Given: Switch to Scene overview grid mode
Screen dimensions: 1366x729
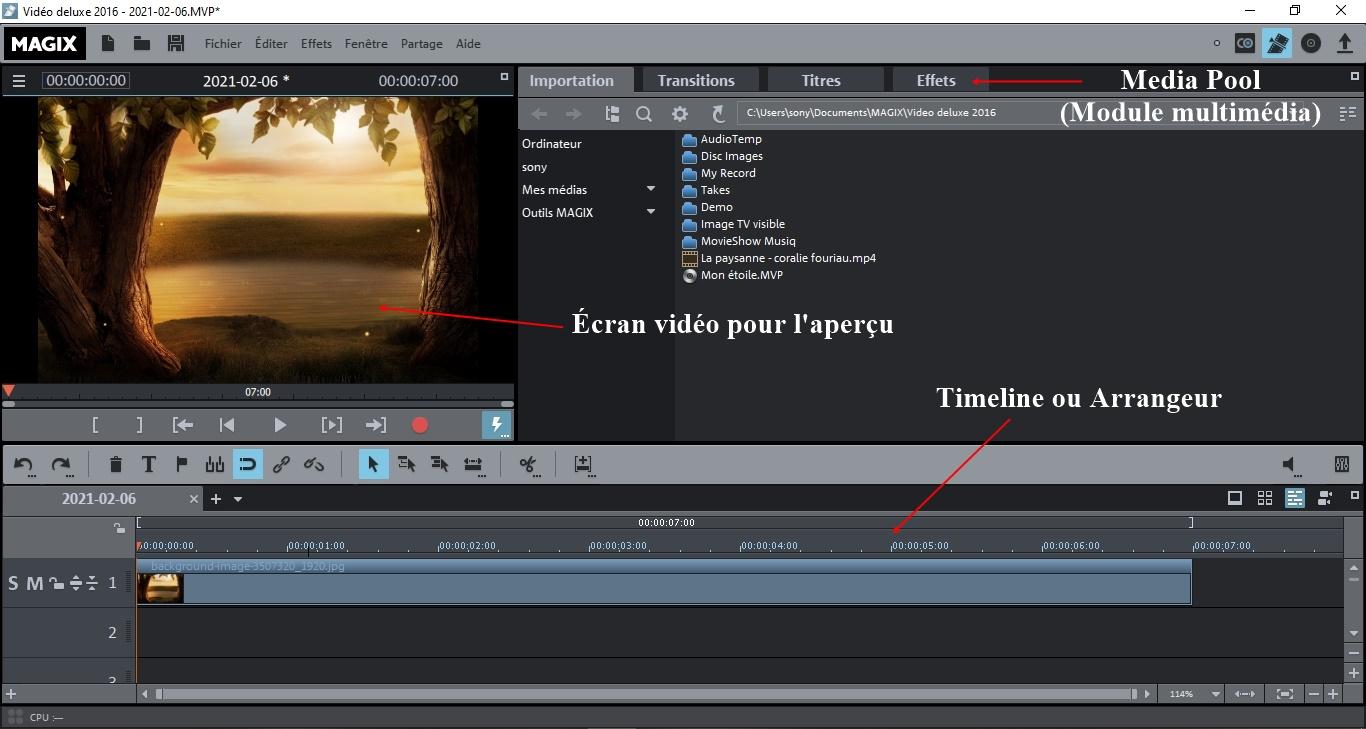Looking at the screenshot, I should [x=1265, y=498].
